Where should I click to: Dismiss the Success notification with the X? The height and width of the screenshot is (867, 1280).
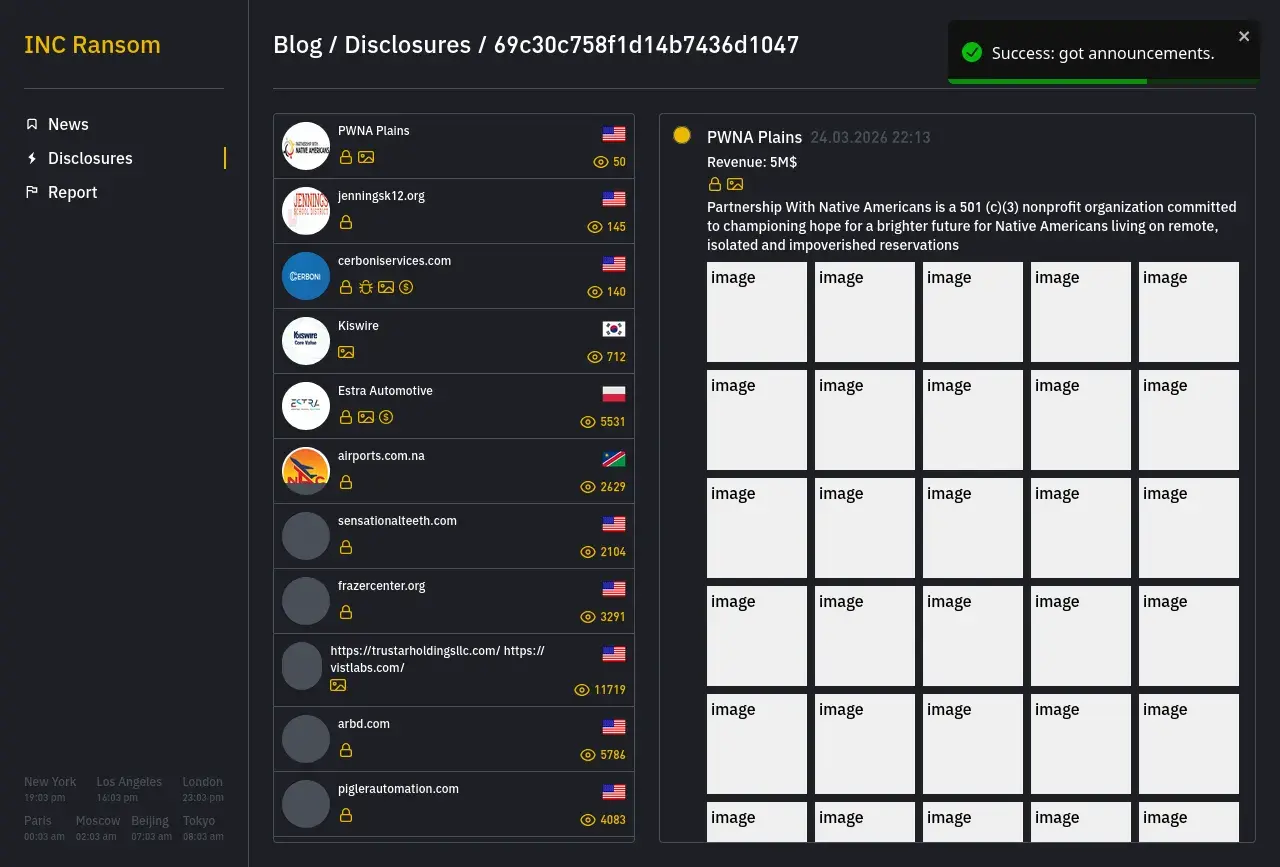coord(1244,36)
